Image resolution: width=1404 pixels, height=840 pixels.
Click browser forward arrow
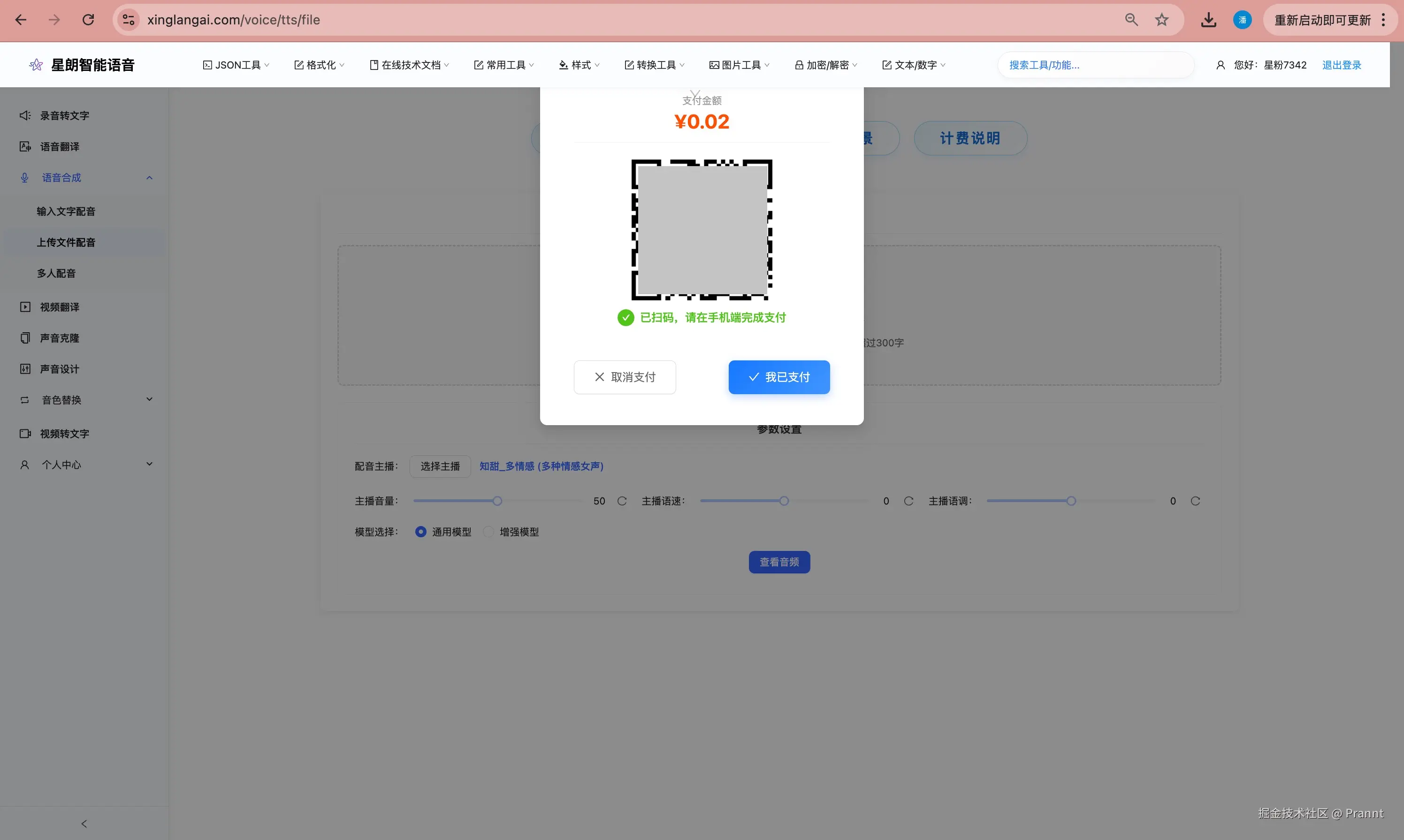coord(54,20)
